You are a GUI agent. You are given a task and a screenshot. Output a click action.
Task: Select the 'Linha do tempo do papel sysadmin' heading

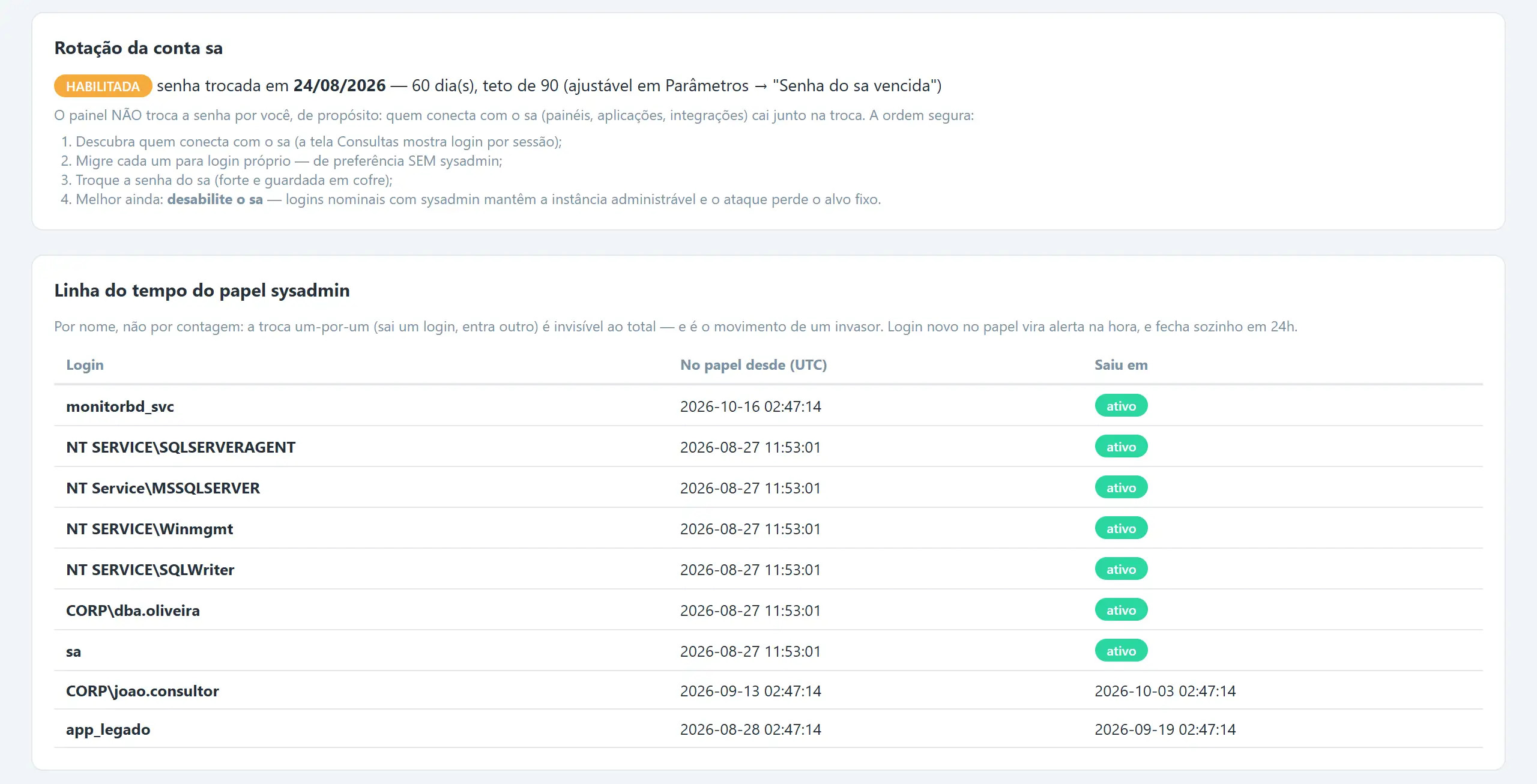202,291
